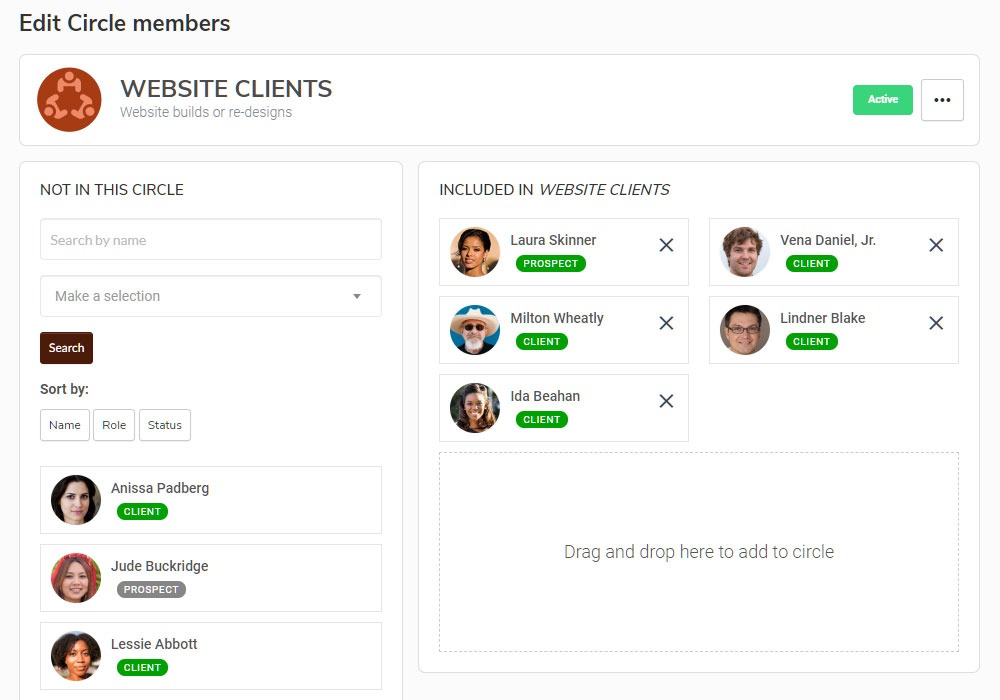This screenshot has width=1000, height=700.
Task: Remove Laura Skinner from the circle
Action: 666,245
